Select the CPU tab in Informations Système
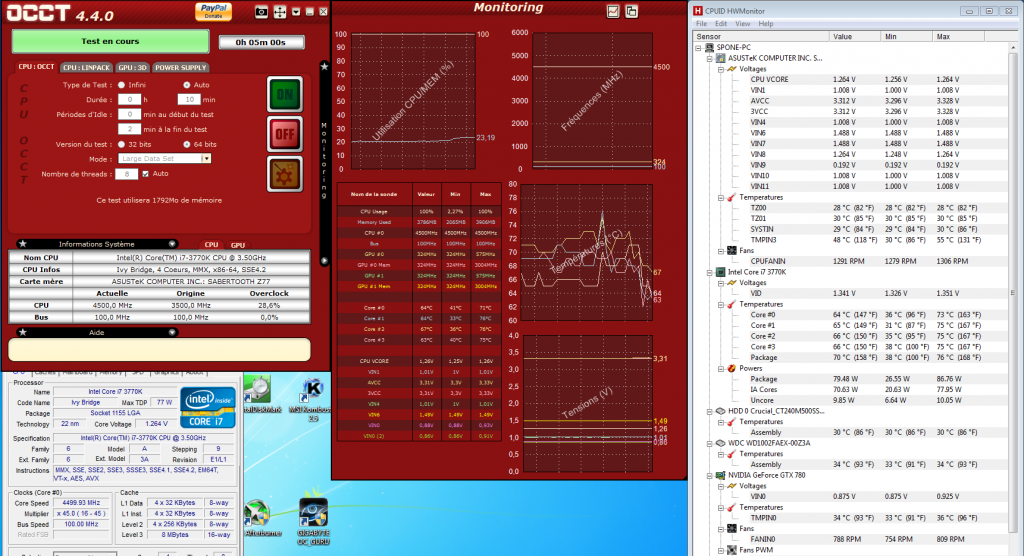This screenshot has width=1024, height=556. point(211,245)
